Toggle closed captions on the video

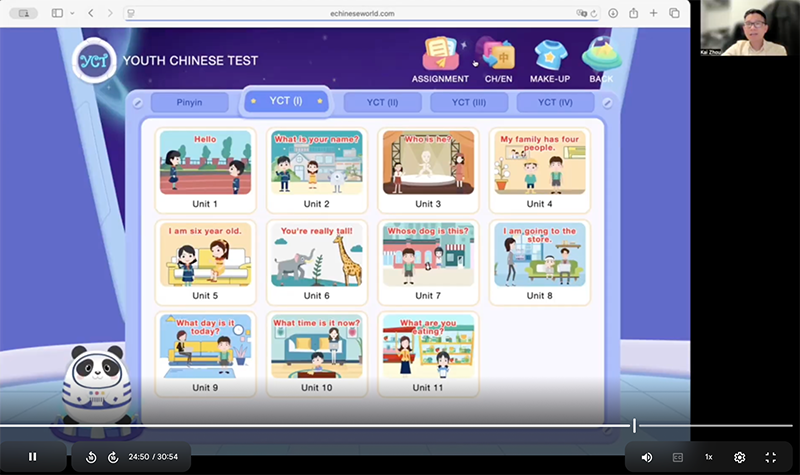point(677,457)
